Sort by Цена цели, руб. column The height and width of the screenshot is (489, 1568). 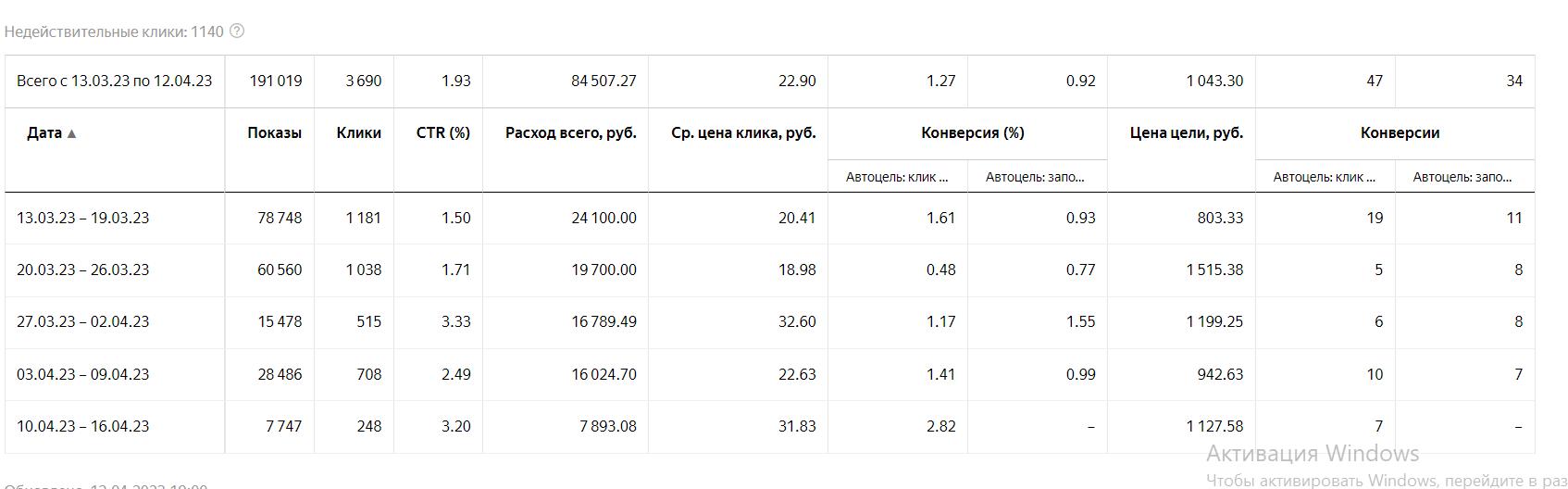pos(1186,133)
